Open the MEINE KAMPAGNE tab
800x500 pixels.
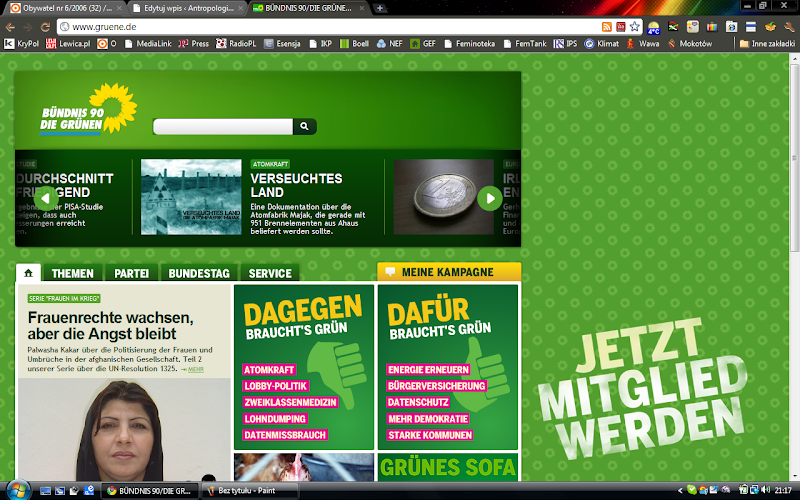click(449, 272)
